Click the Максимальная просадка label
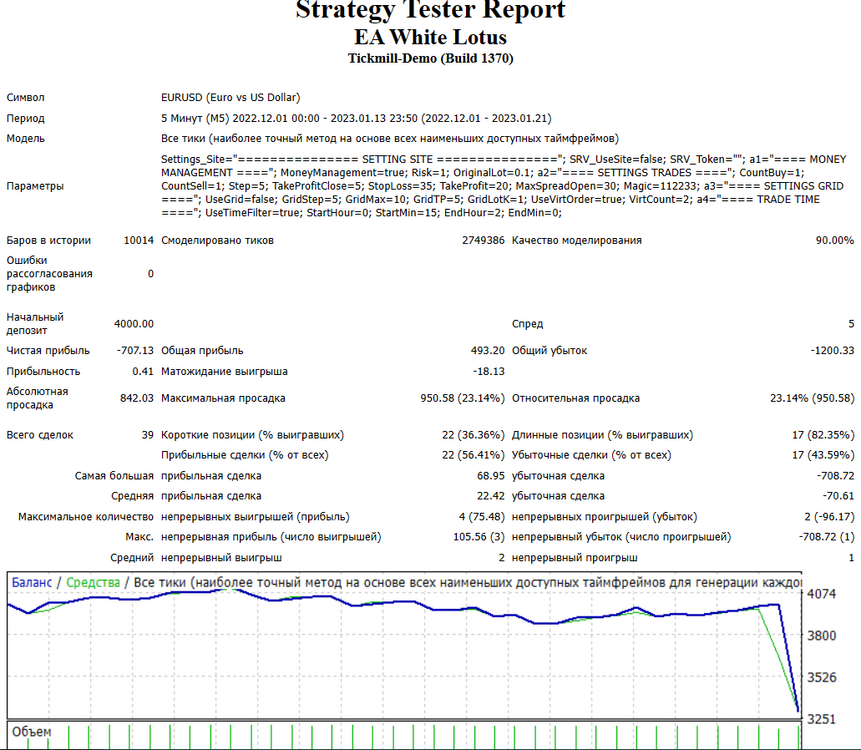This screenshot has width=861, height=750. 223,399
